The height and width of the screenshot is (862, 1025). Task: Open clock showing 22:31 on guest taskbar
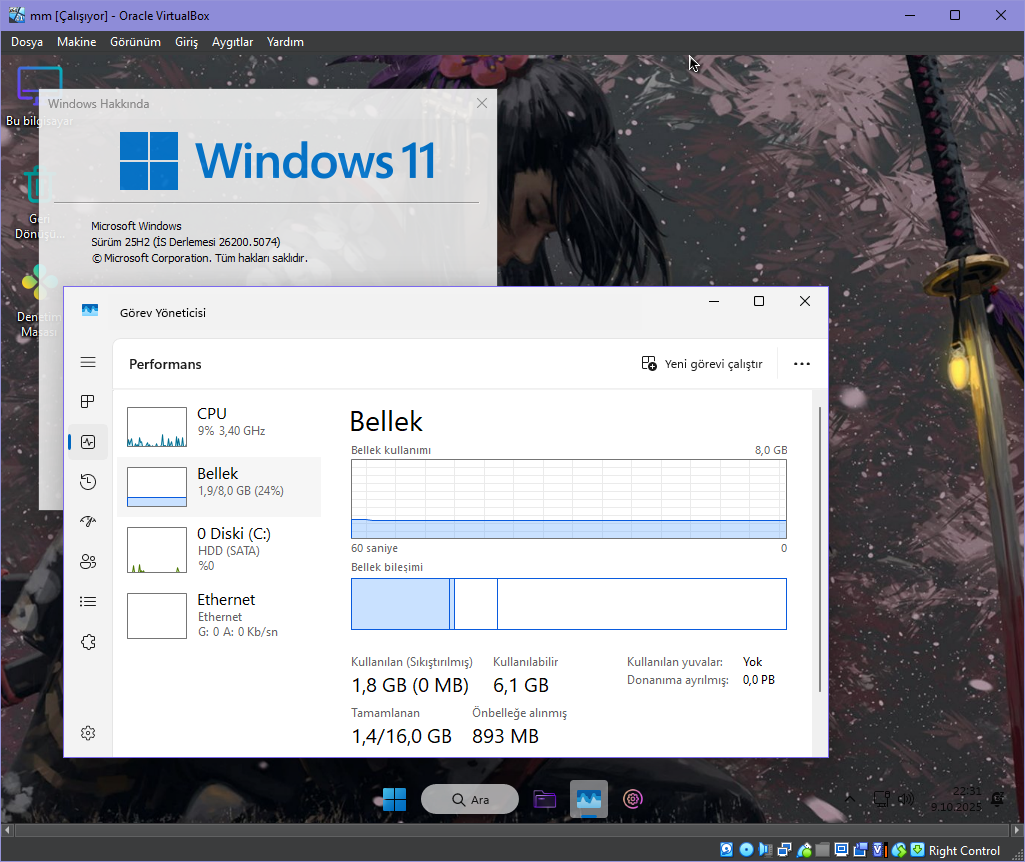click(x=957, y=799)
